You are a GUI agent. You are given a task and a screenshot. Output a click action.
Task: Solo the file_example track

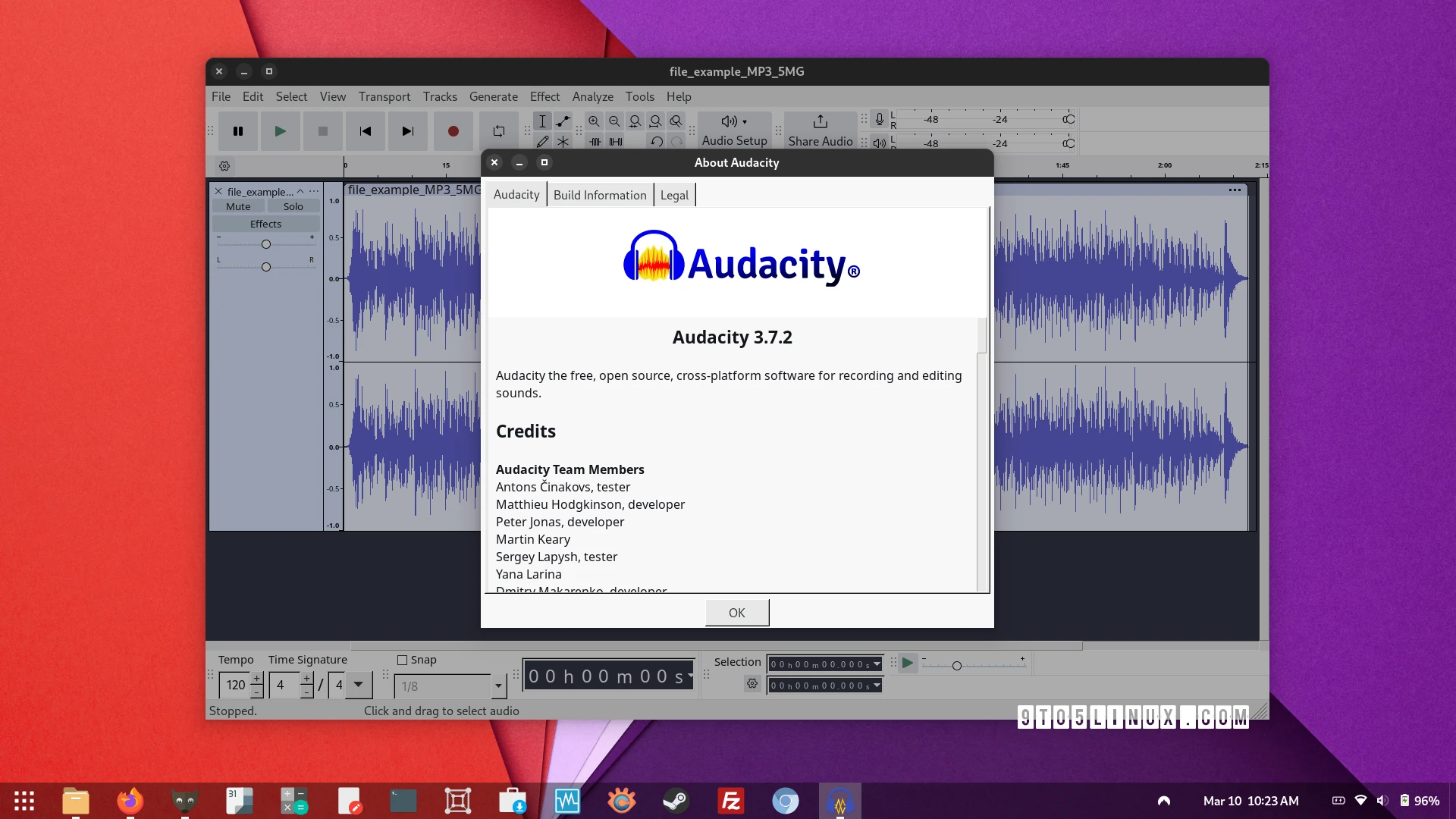[x=293, y=206]
